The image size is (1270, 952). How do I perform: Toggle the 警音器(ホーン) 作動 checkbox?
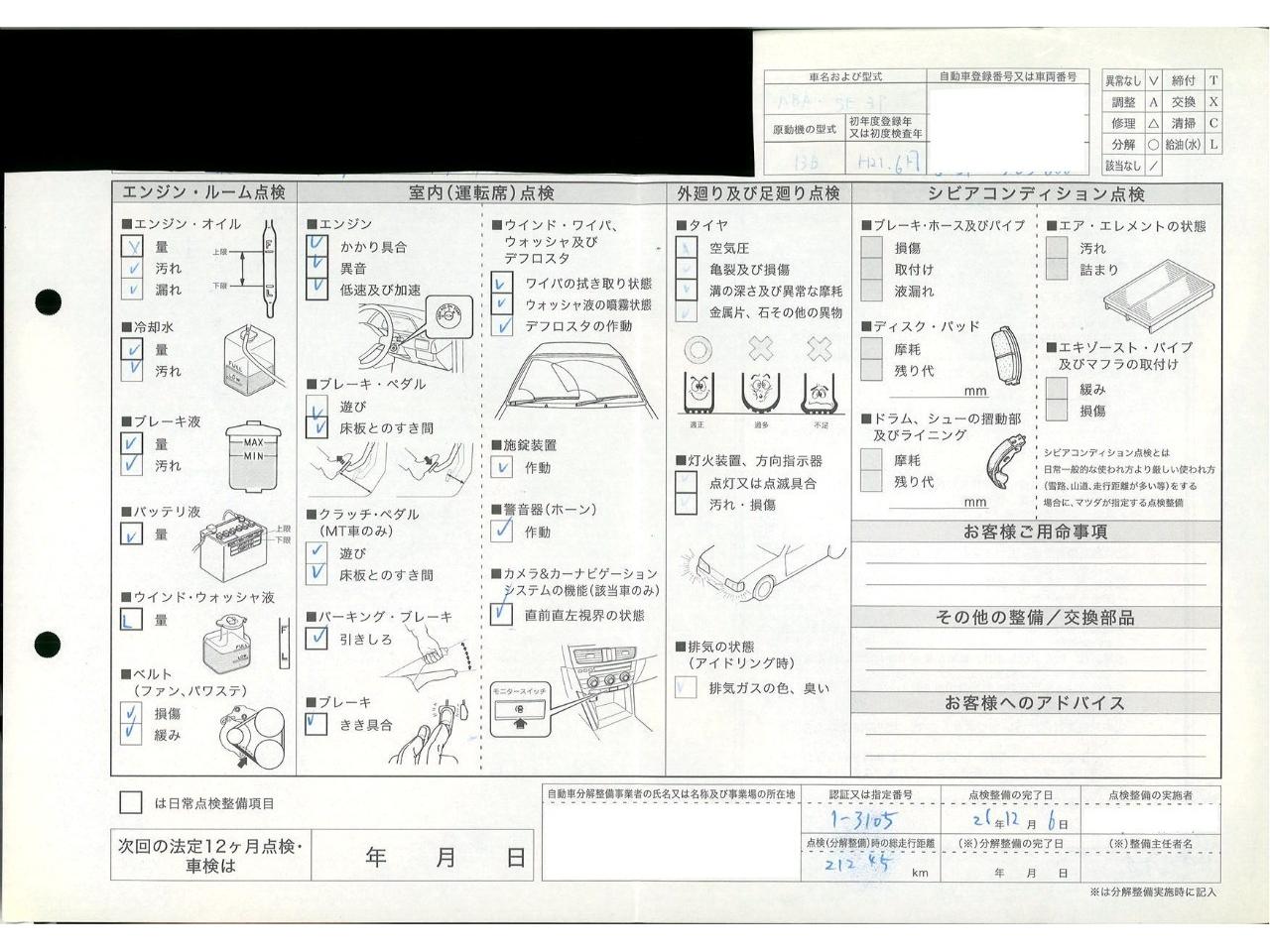502,531
